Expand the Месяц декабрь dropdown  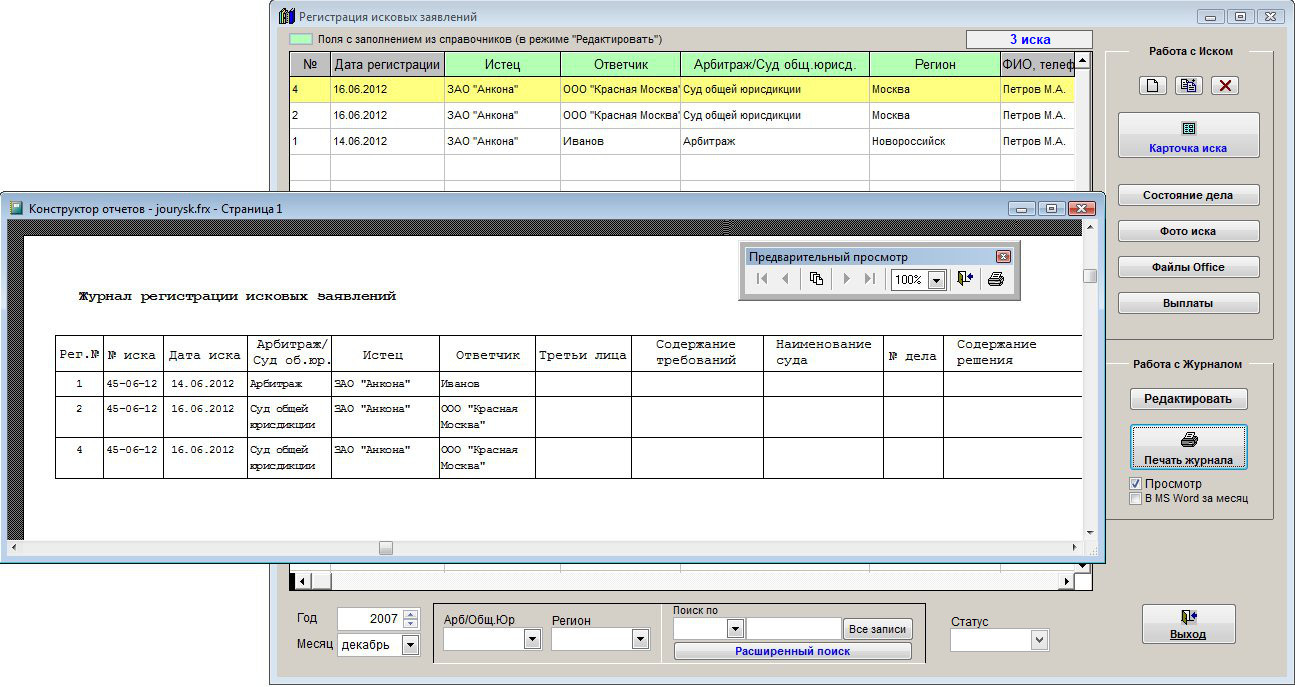pyautogui.click(x=410, y=645)
